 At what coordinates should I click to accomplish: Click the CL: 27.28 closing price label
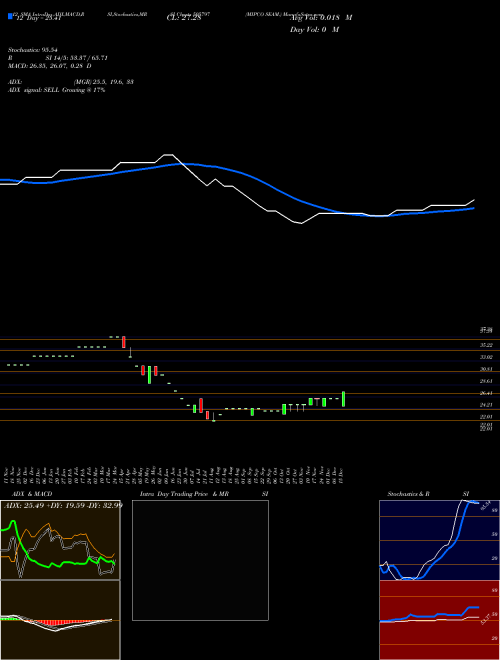tap(184, 18)
